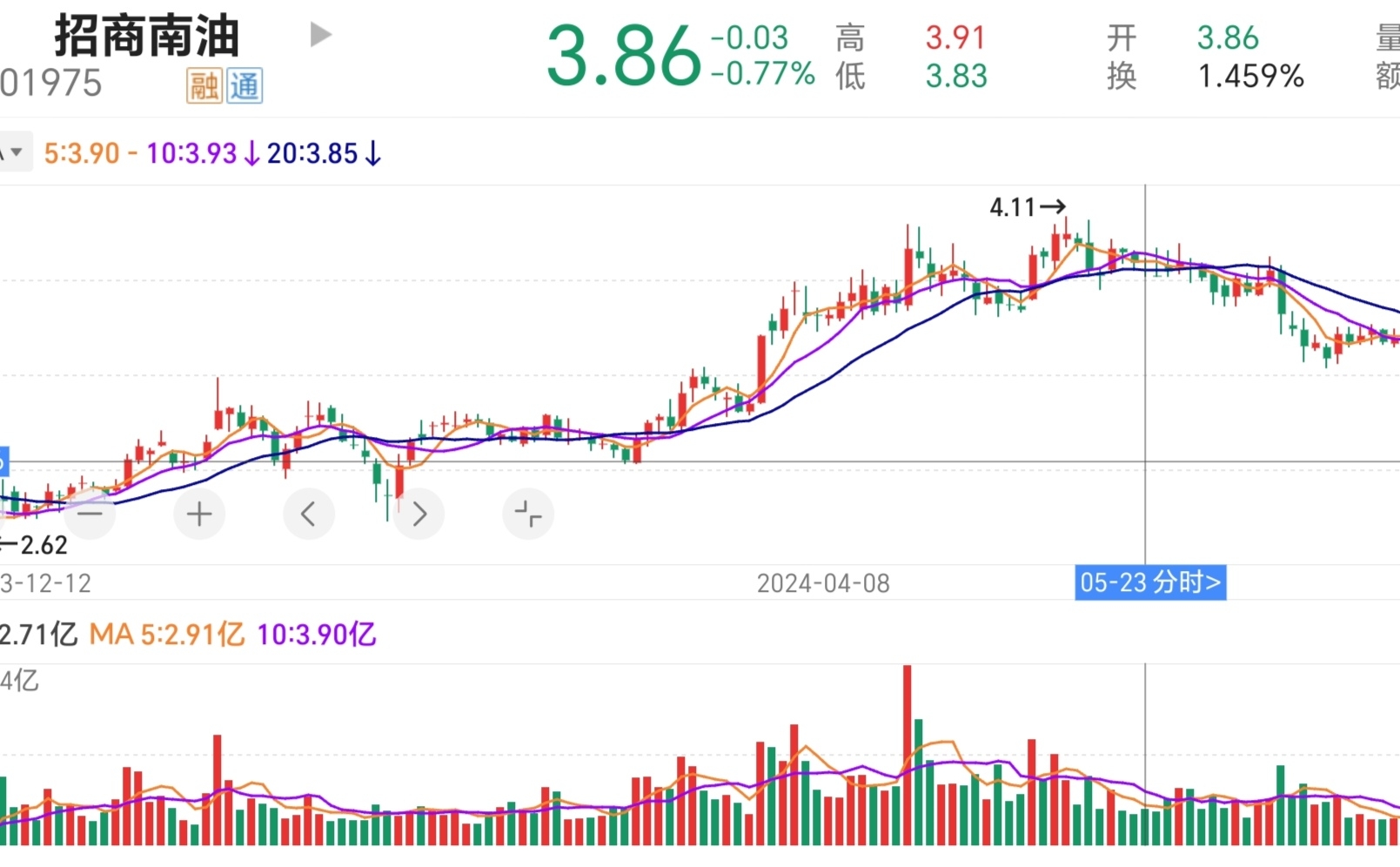The height and width of the screenshot is (867, 1400).
Task: Click the opening price 3.86 value
Action: (1228, 37)
